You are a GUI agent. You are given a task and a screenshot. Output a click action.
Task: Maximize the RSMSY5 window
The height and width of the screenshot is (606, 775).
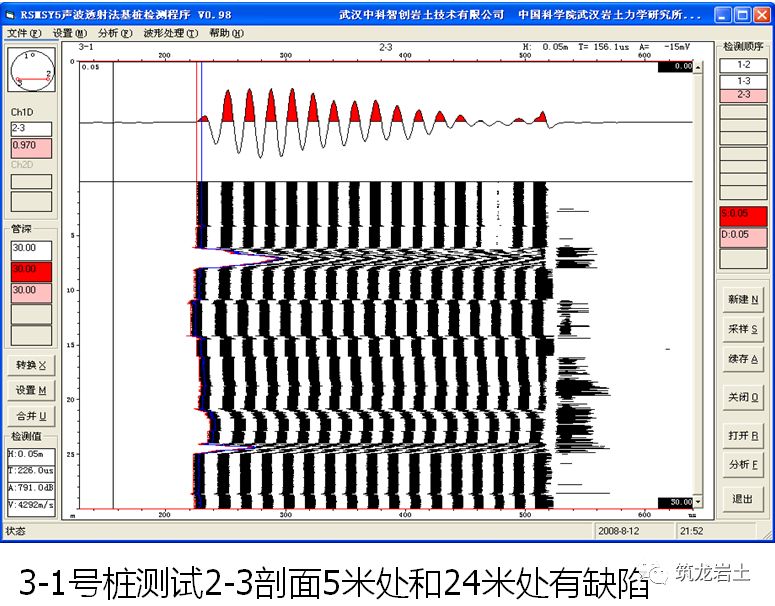pos(742,15)
